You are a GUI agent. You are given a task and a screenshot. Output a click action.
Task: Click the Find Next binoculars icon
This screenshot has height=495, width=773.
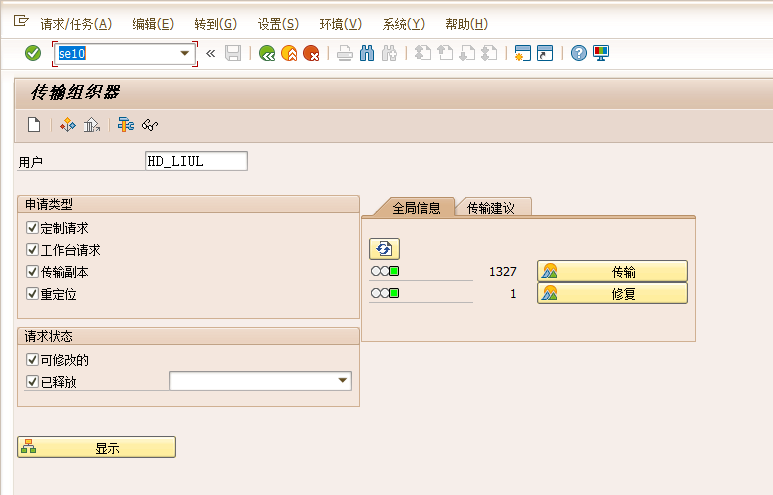point(389,53)
